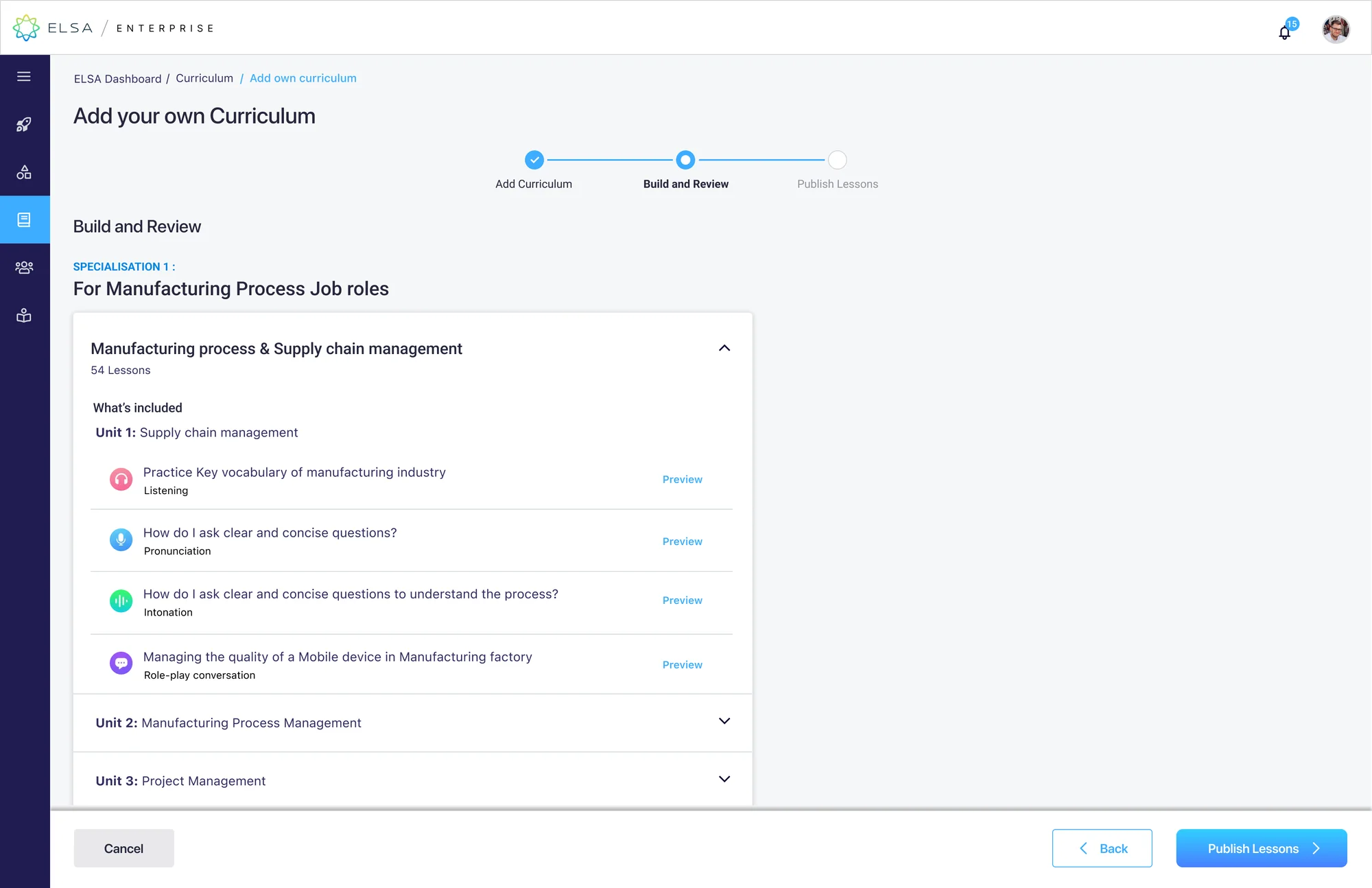The height and width of the screenshot is (888, 1372).
Task: Go to Add Curriculum completed step
Action: 534,160
